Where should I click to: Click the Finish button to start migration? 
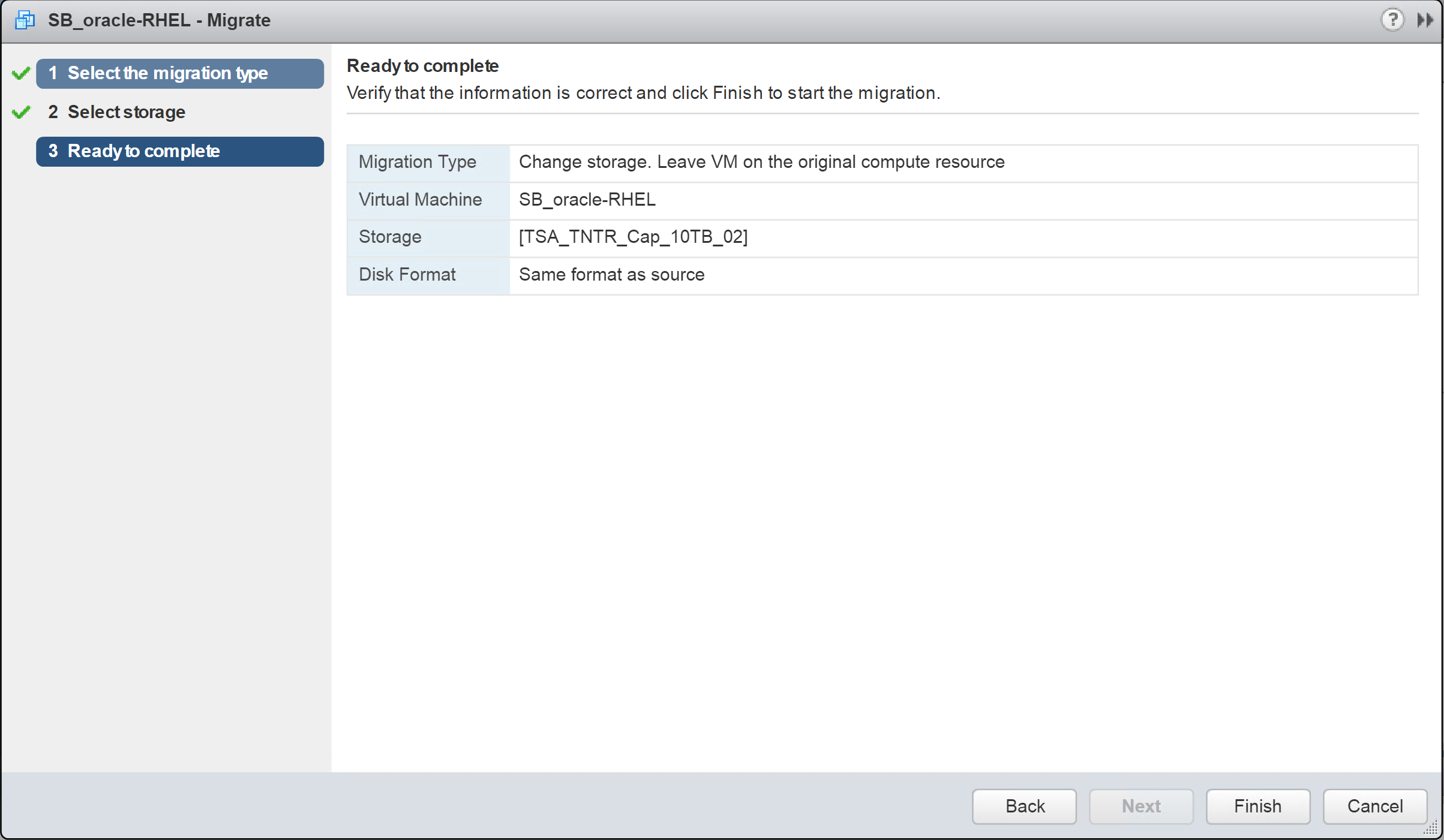1257,806
